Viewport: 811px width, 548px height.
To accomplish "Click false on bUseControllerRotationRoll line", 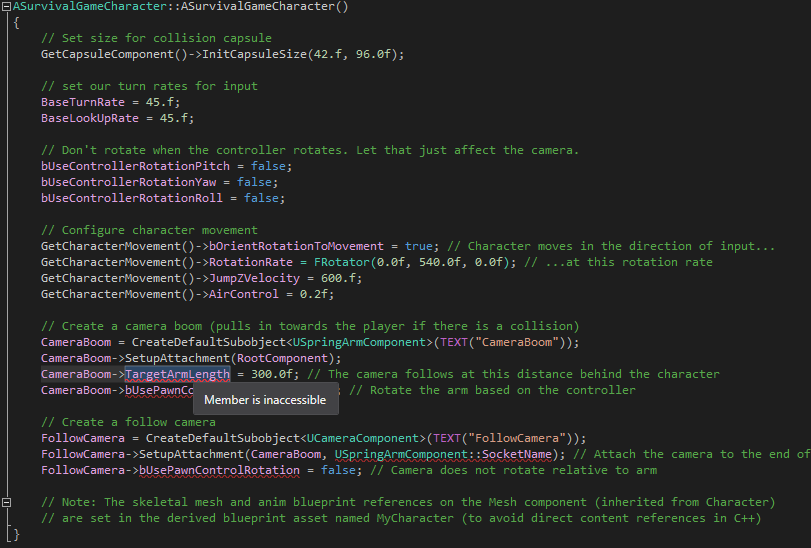I will tap(261, 199).
